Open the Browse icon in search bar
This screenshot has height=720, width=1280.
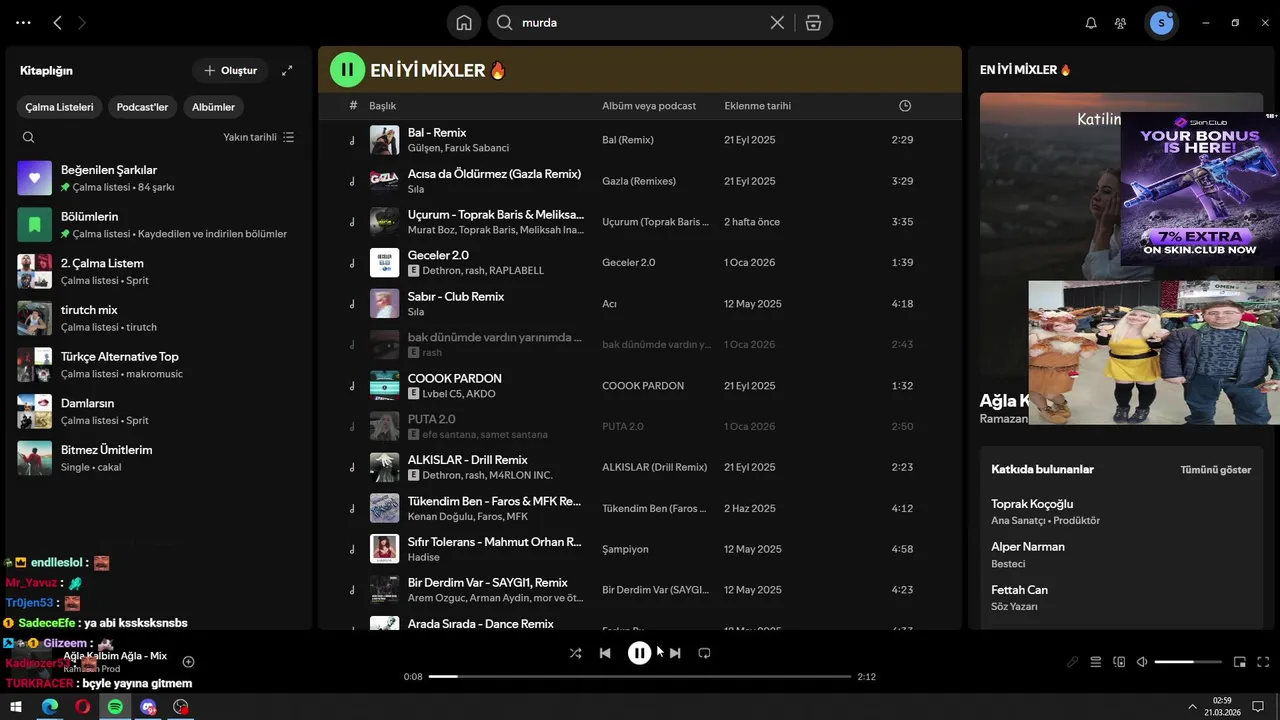[813, 22]
